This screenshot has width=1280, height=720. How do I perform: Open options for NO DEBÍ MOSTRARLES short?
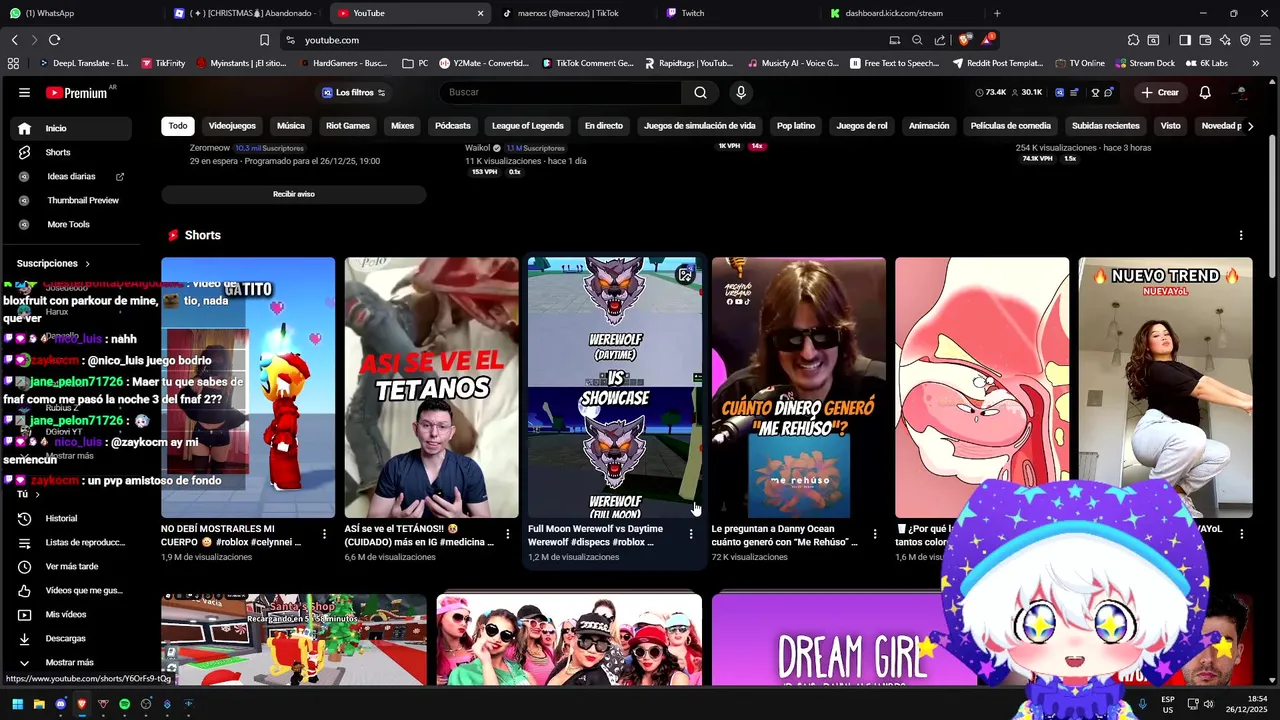324,534
